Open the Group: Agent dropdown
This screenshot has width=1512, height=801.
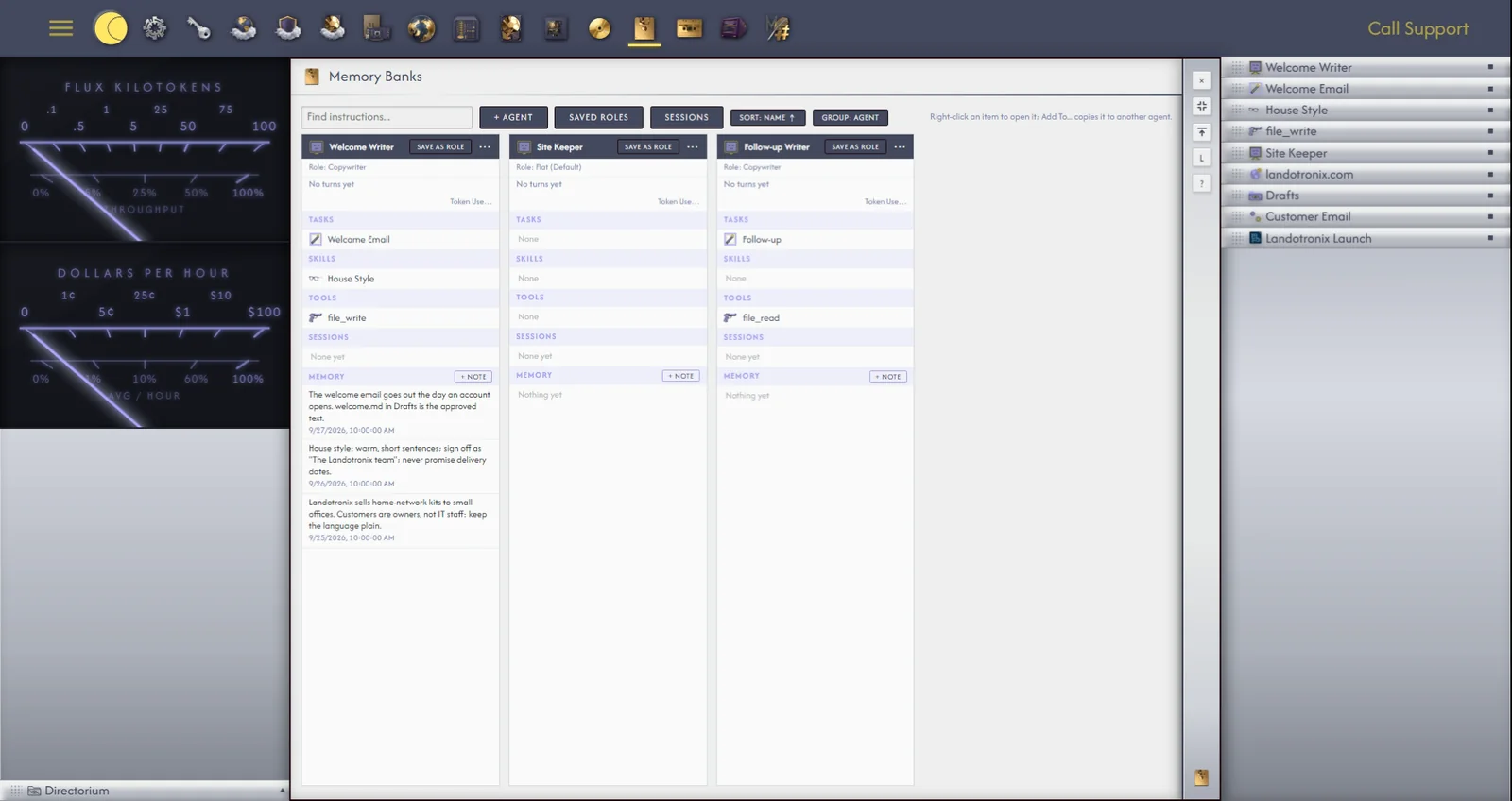pyautogui.click(x=850, y=117)
